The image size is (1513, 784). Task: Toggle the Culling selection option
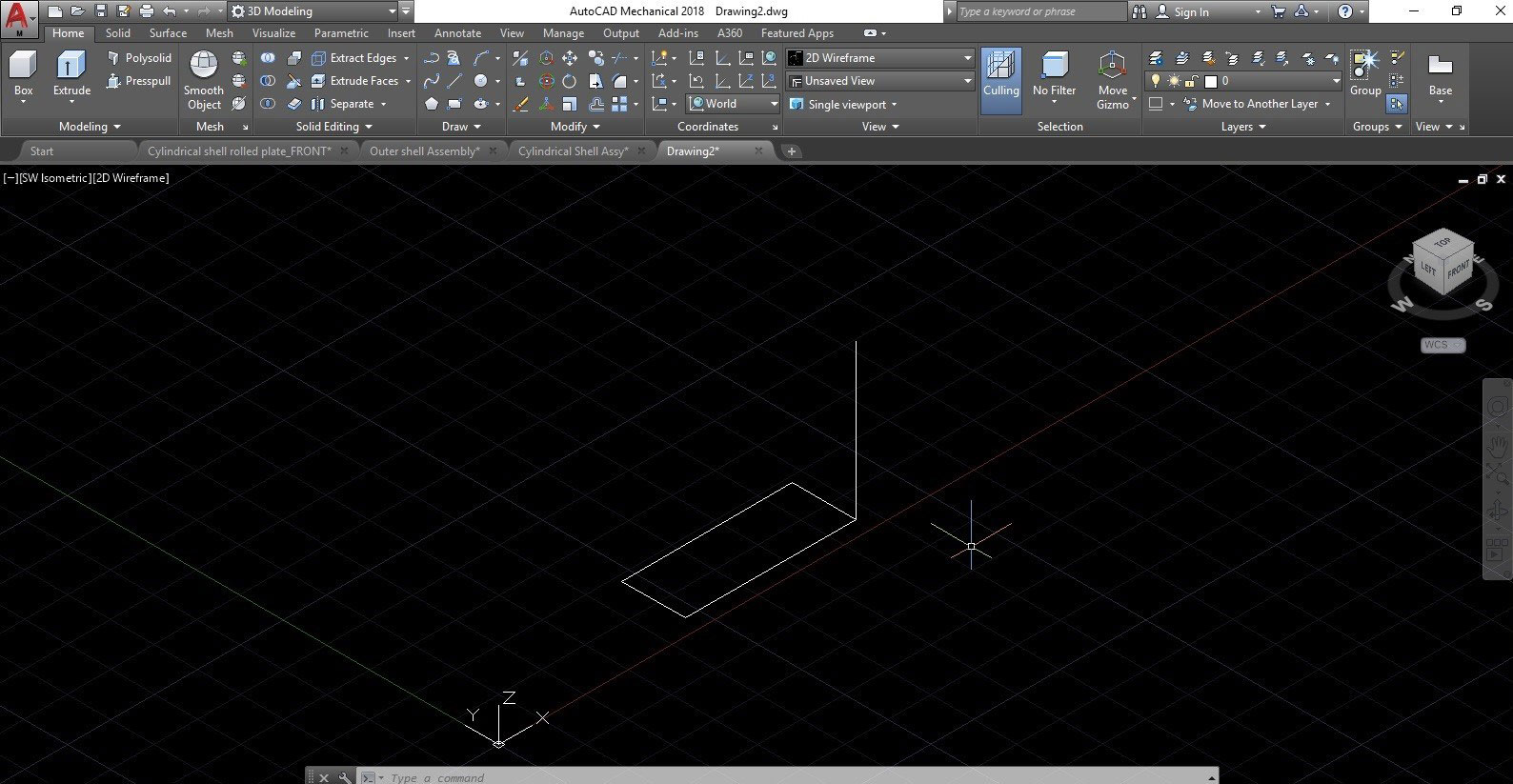(x=1000, y=80)
